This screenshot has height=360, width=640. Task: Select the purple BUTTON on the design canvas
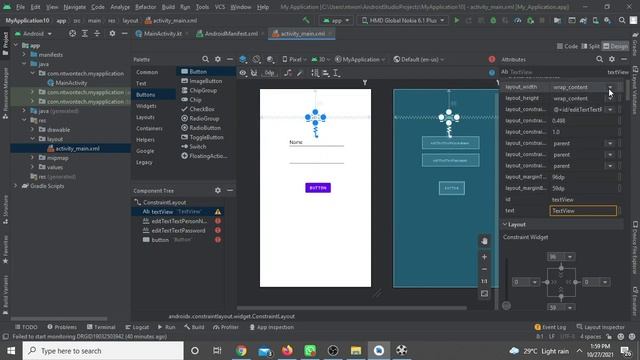[x=318, y=188]
